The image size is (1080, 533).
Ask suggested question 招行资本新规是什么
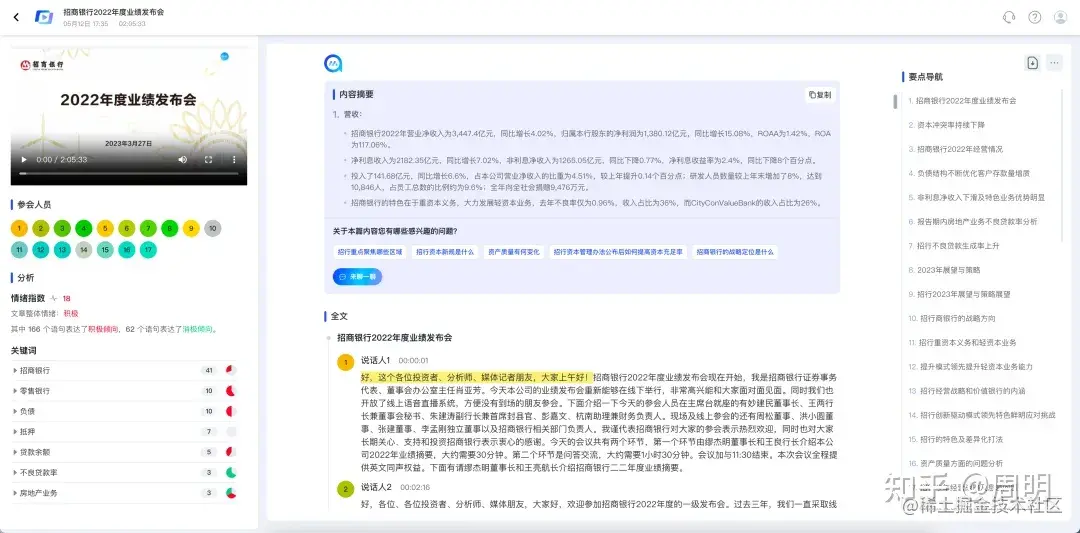[445, 252]
